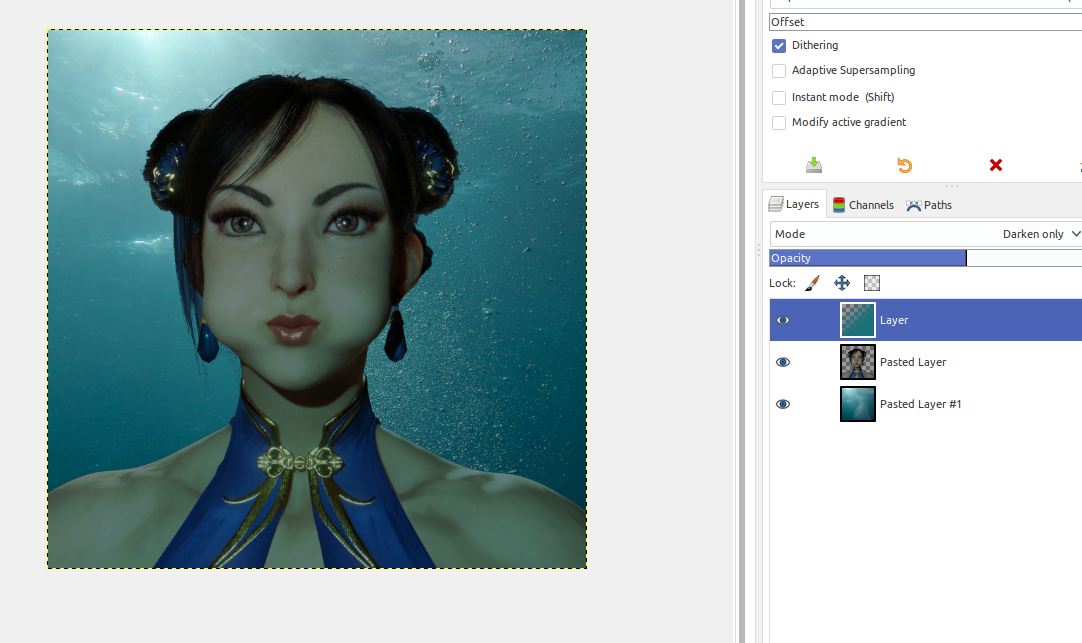Switch to the Channels tab
The image size is (1082, 643).
(x=863, y=205)
